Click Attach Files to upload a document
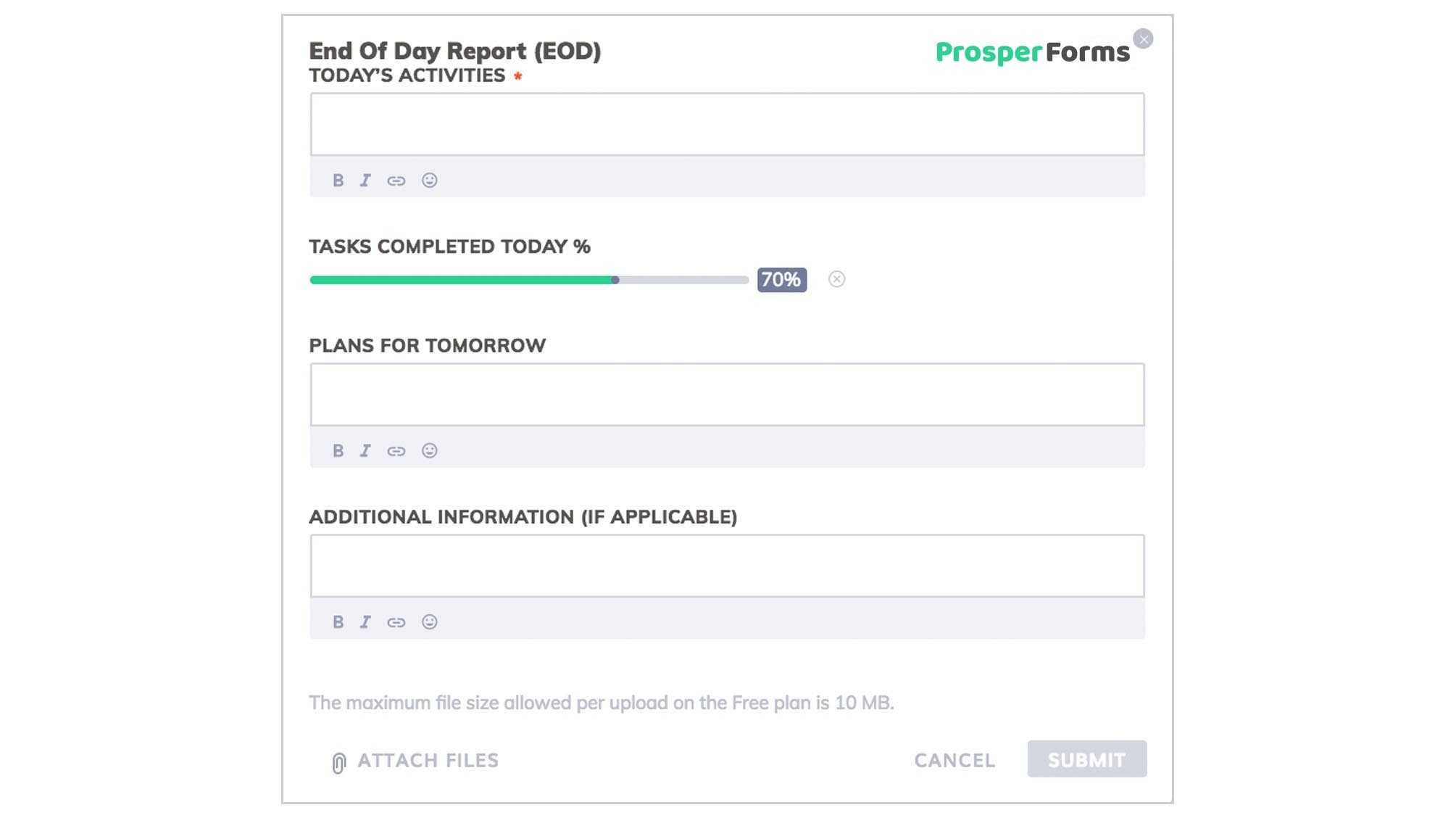The height and width of the screenshot is (818, 1456). (414, 760)
